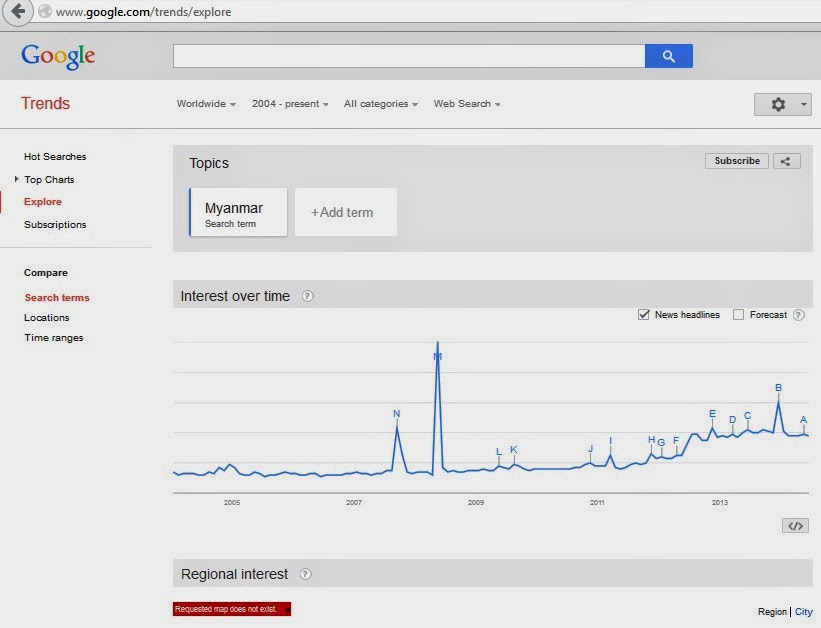
Task: Click into the Google search input field
Action: [x=409, y=56]
